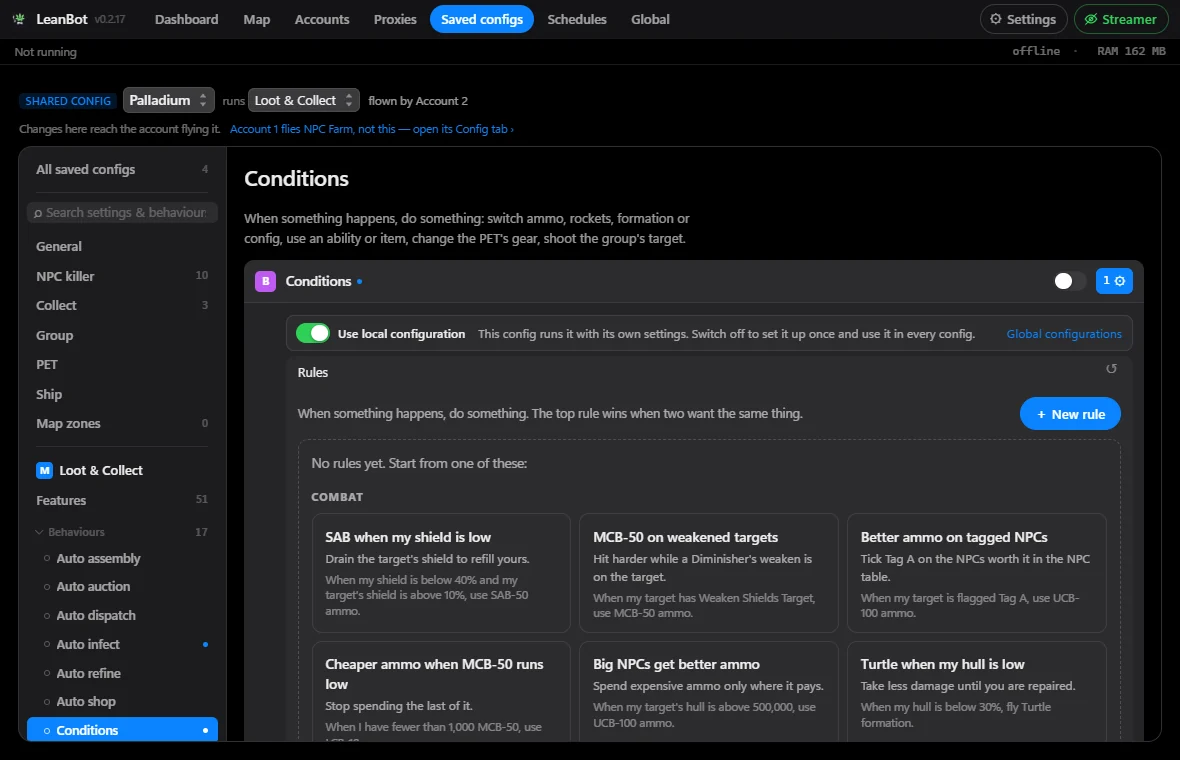Click the reset arrow icon in Rules

[x=1111, y=369]
